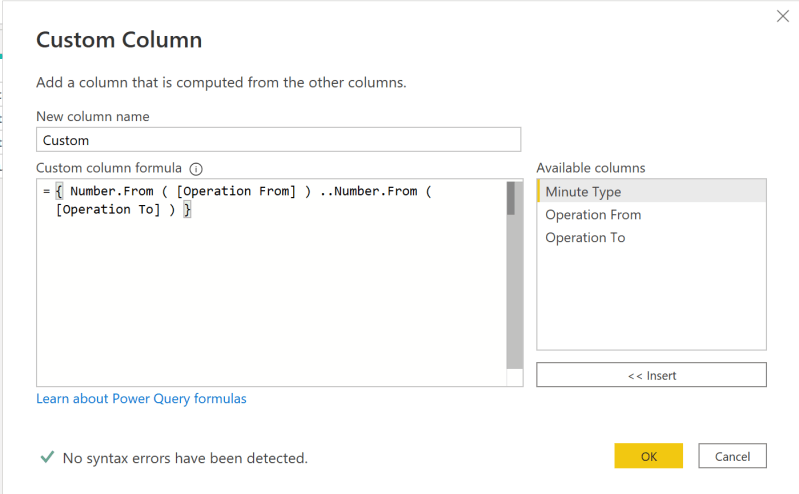The image size is (799, 494).
Task: Click the green syntax check mark icon
Action: click(47, 457)
